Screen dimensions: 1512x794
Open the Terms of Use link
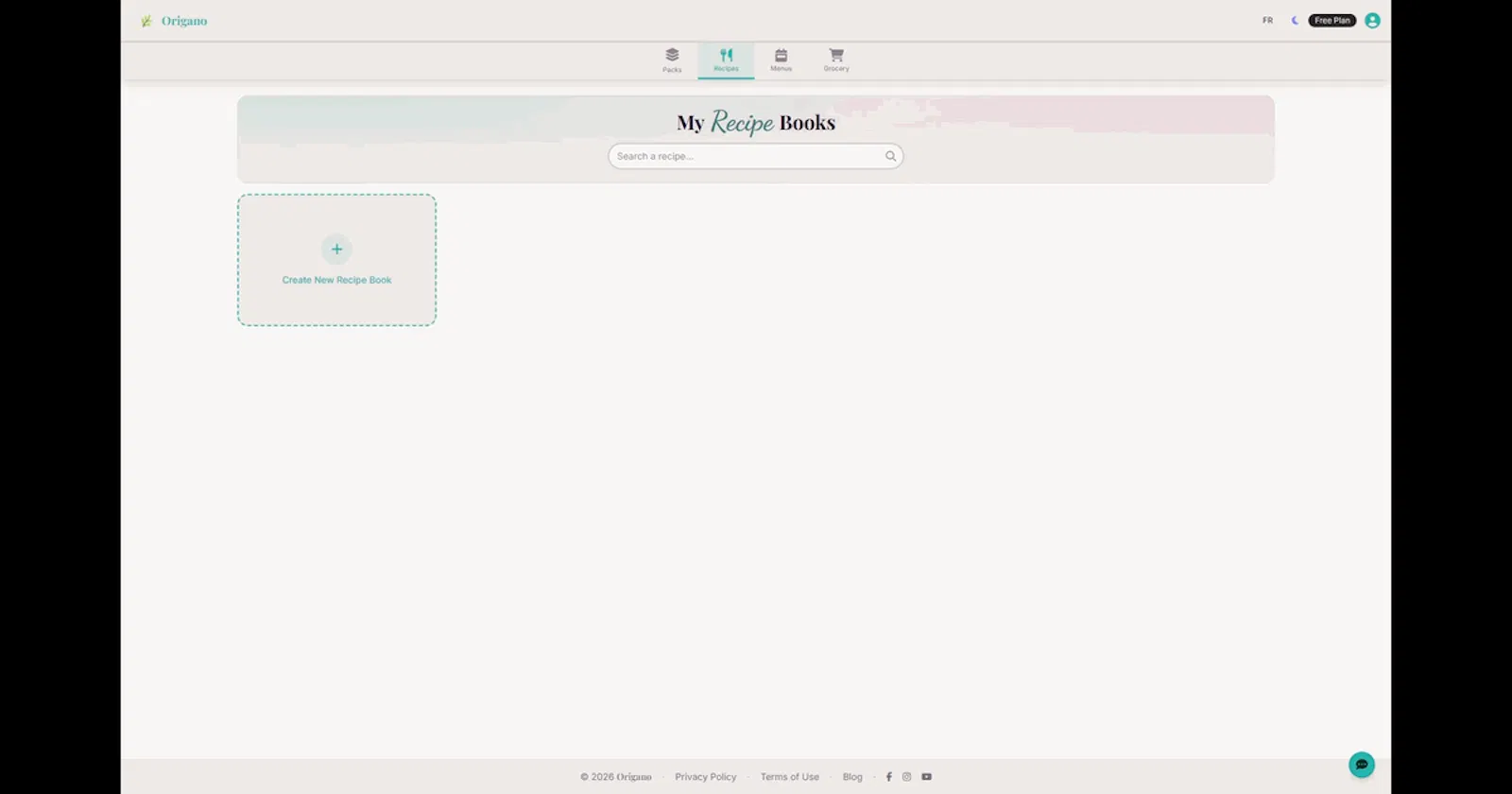[790, 777]
